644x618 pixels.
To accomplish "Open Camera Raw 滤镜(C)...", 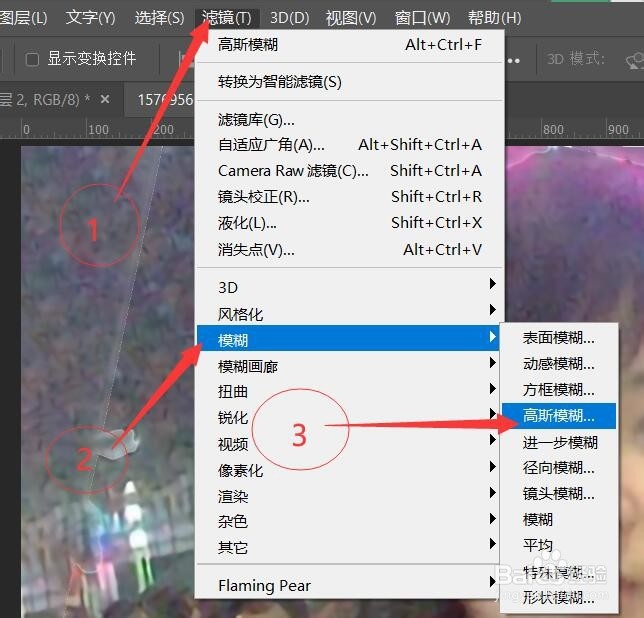I will [350, 170].
